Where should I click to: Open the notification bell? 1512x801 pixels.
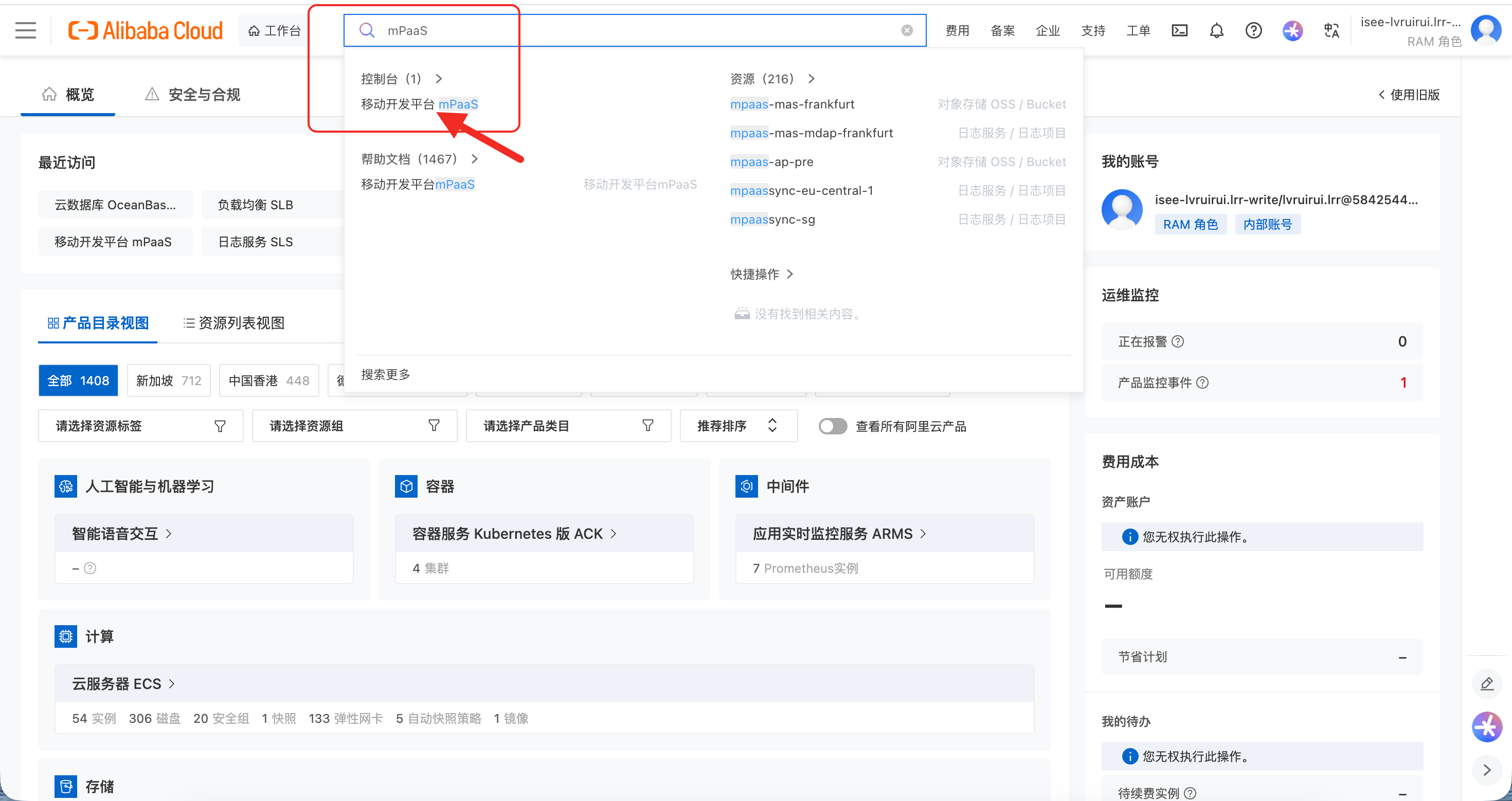1216,30
